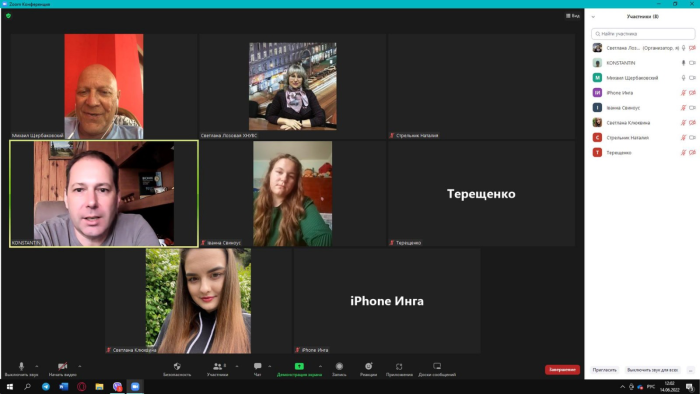Select Светлана Клюквина video tile
This screenshot has height=394, width=700.
(x=198, y=301)
